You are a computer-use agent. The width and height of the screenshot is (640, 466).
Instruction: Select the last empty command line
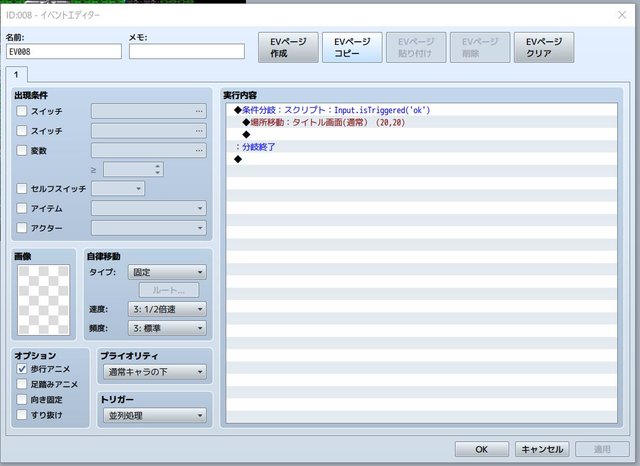click(x=422, y=159)
